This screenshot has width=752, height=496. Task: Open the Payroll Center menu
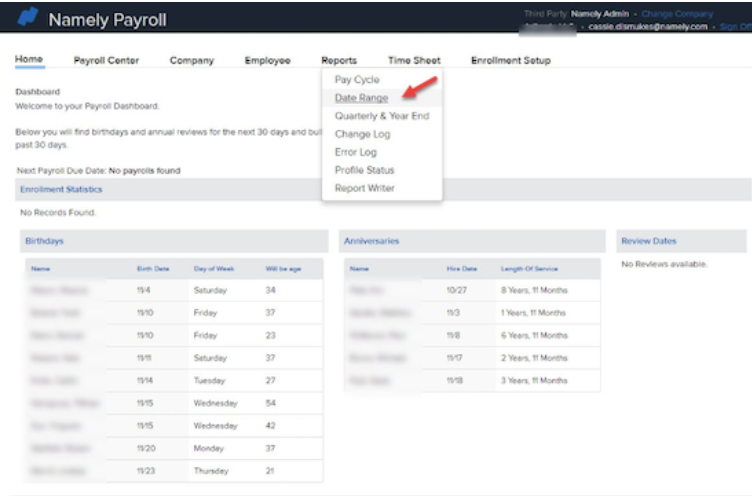(x=106, y=61)
